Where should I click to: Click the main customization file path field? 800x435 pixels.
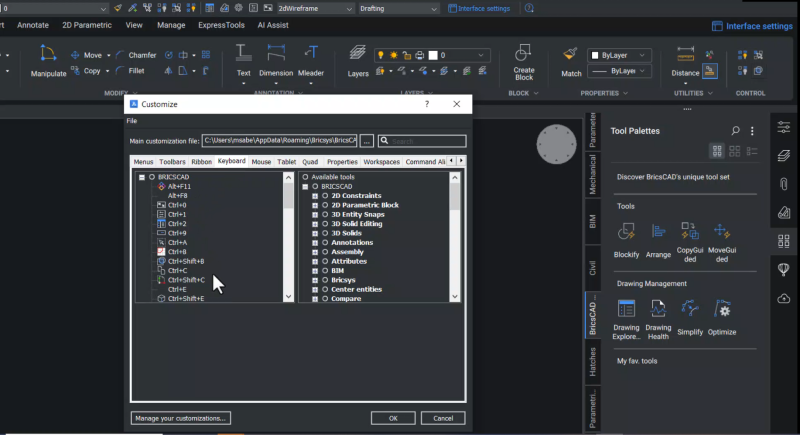coord(280,141)
